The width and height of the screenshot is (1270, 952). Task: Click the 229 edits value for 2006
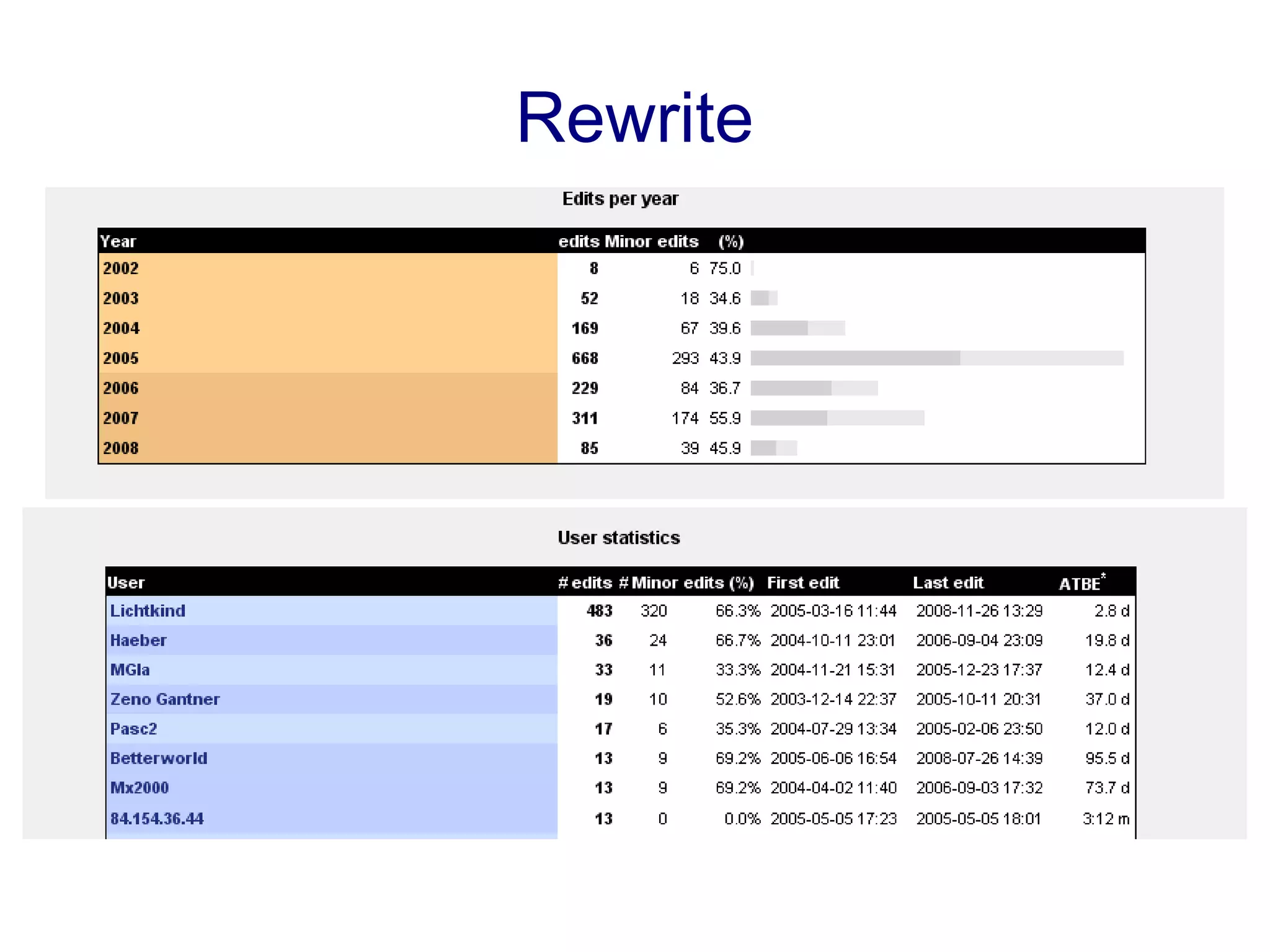(585, 388)
